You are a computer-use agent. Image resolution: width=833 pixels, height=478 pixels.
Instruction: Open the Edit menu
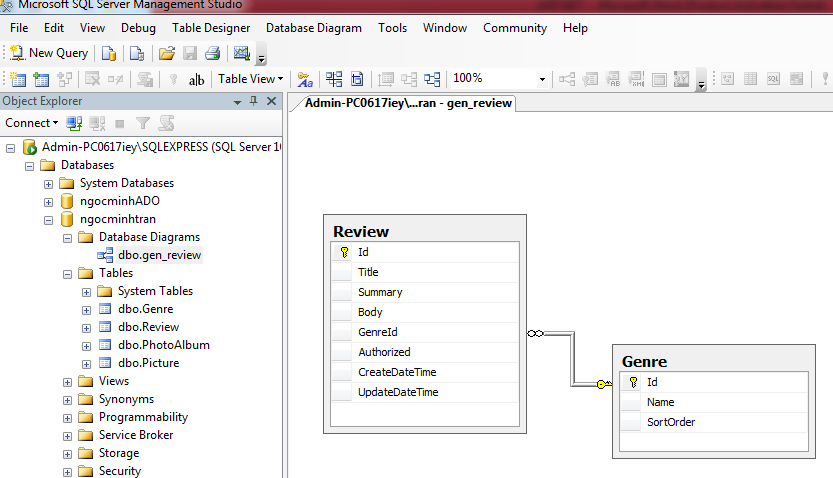54,28
